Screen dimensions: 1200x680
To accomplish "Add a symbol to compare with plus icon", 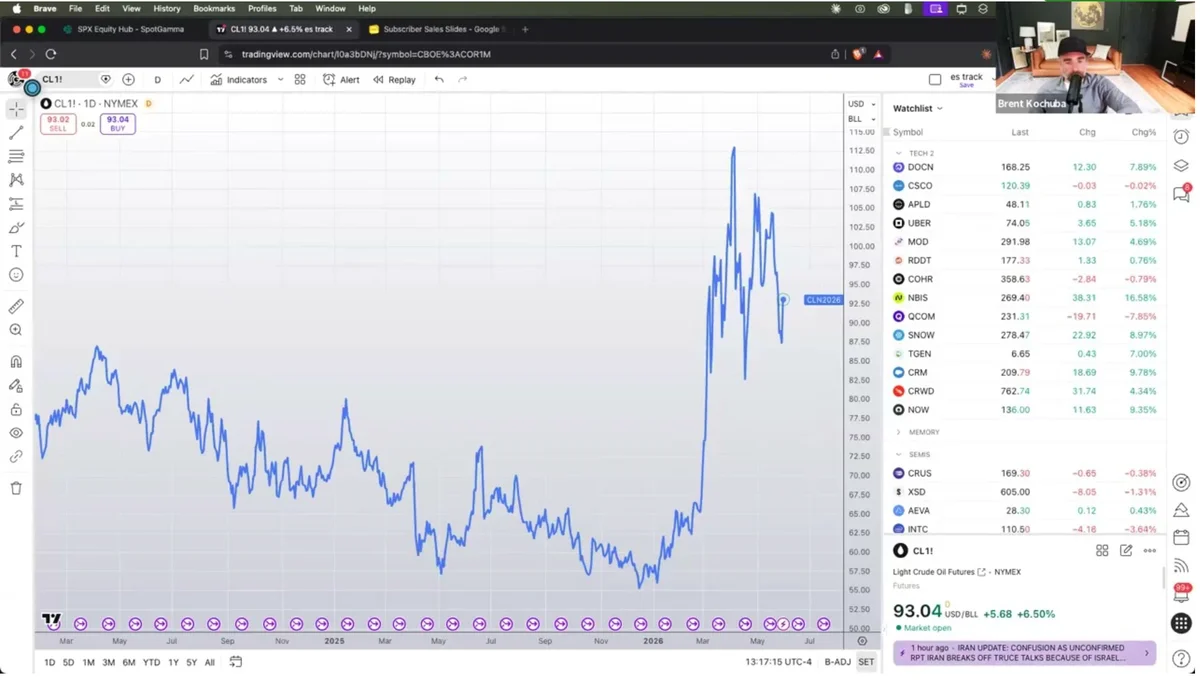I will pyautogui.click(x=128, y=79).
